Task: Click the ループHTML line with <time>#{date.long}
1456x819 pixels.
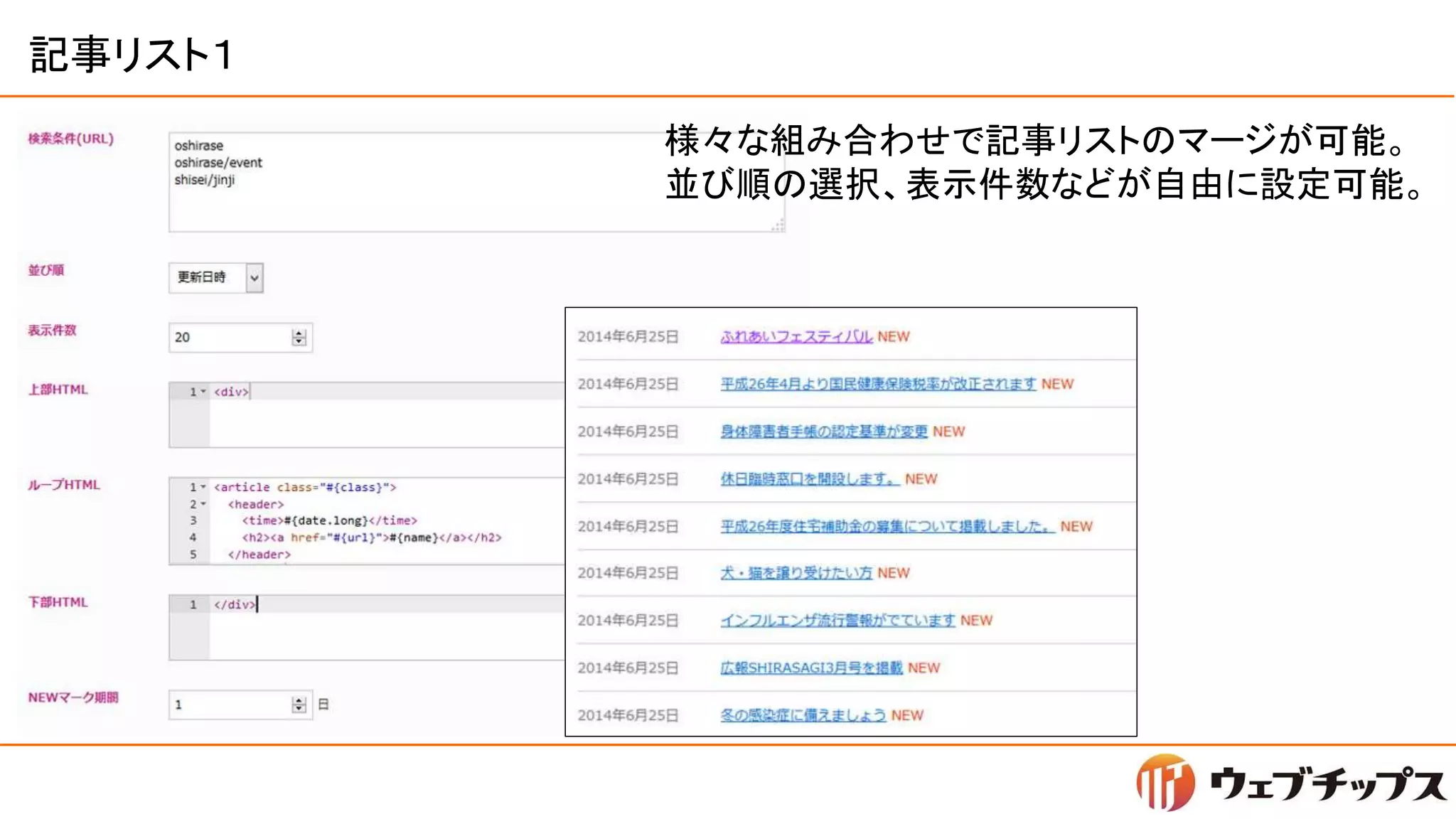Action: coord(330,520)
